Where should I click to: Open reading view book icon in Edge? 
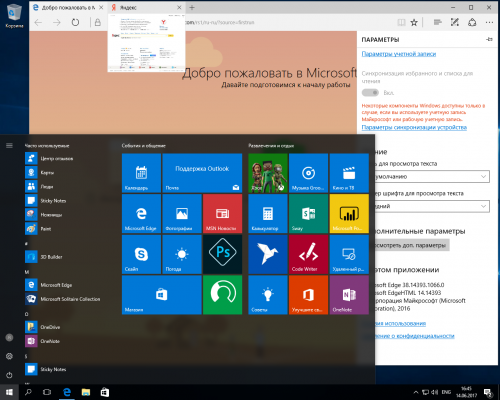click(401, 22)
